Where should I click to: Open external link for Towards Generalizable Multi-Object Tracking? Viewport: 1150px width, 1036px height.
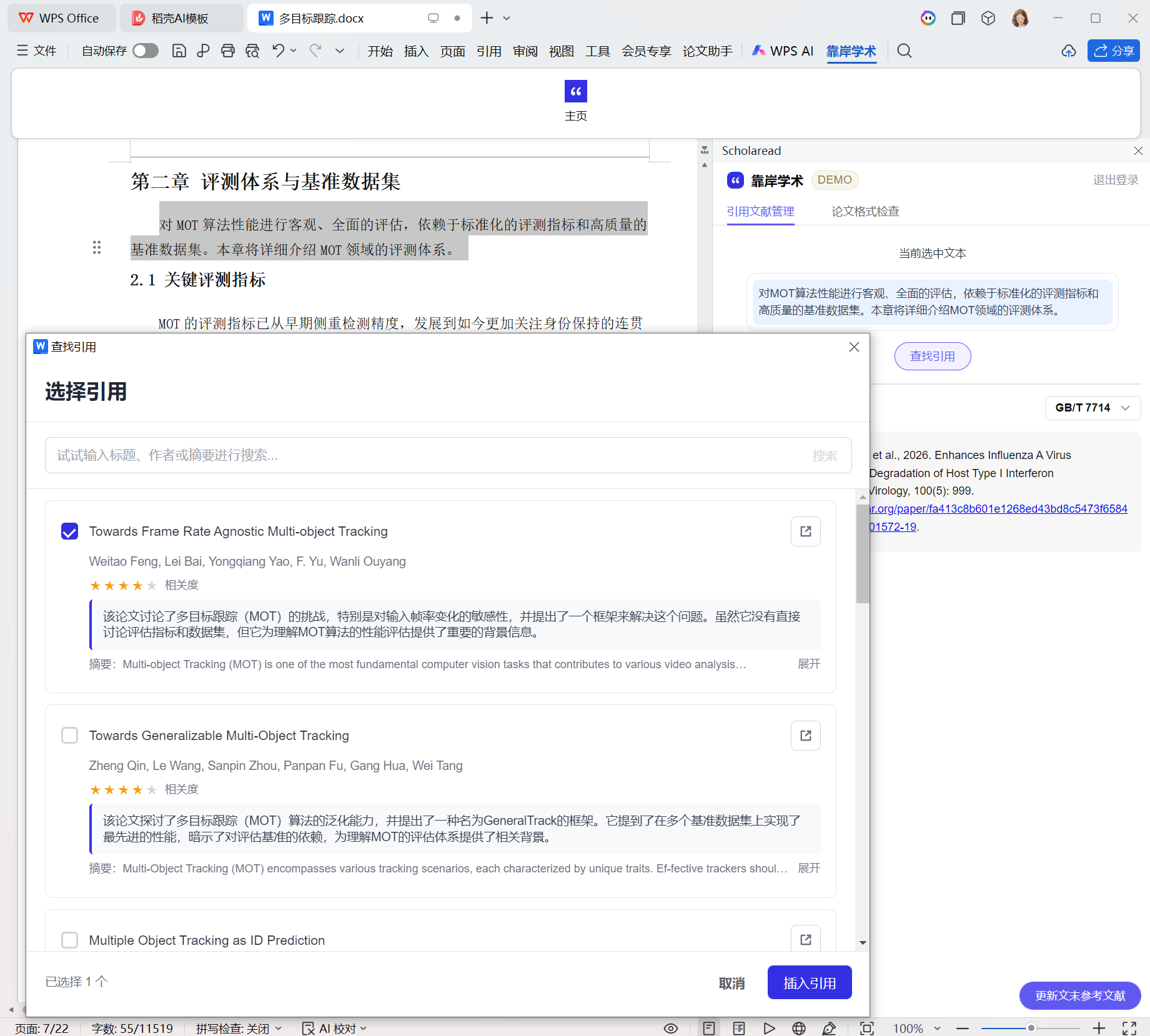[806, 736]
